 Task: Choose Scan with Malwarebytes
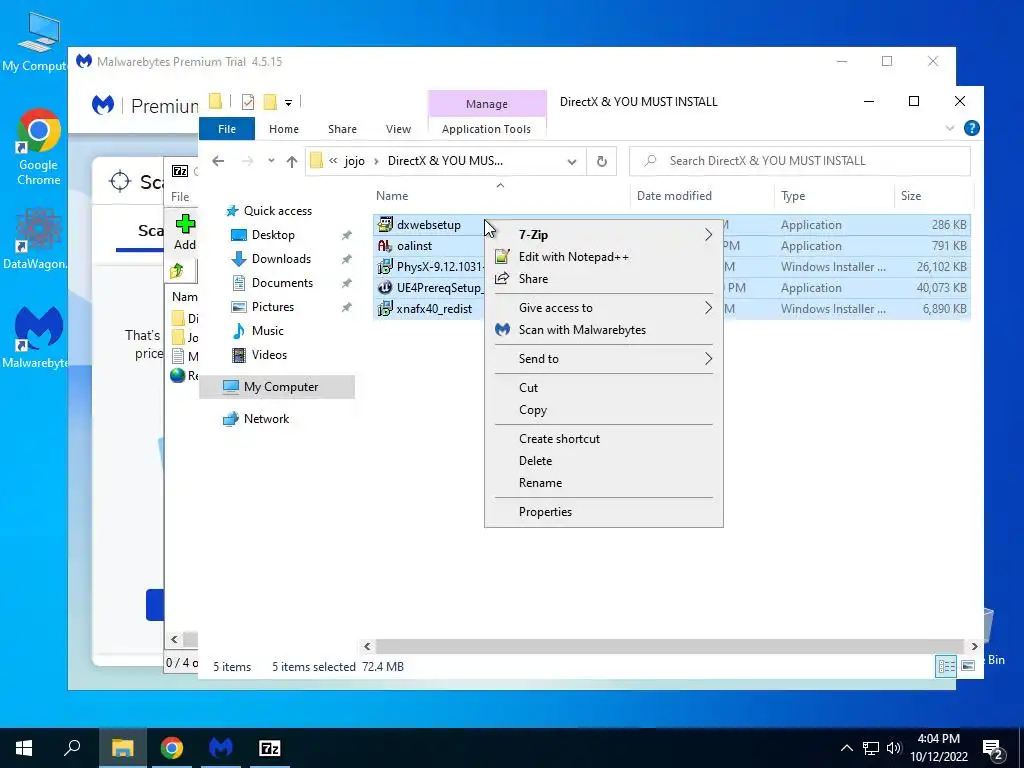pos(603,330)
